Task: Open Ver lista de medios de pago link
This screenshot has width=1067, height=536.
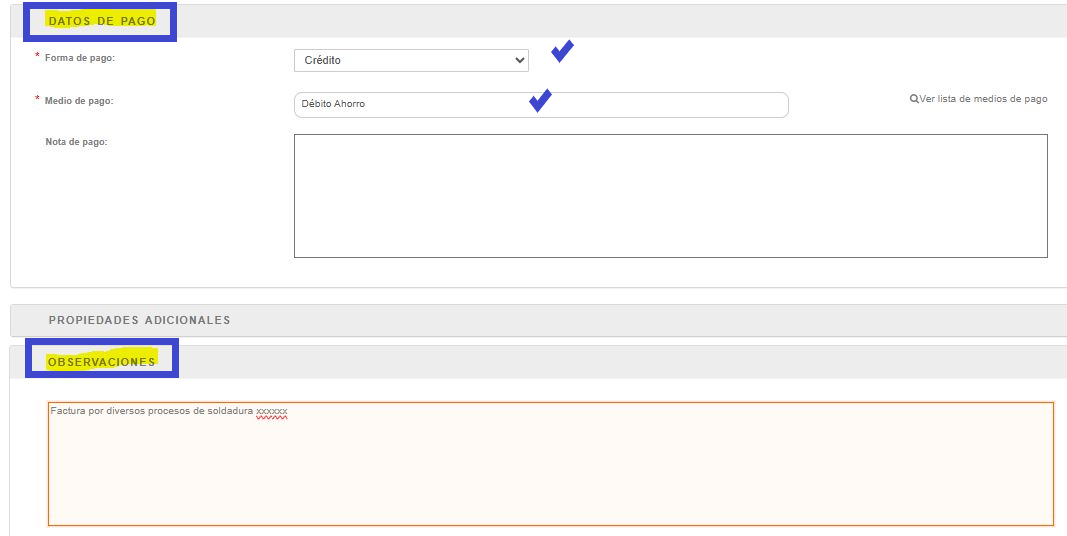Action: coord(983,99)
